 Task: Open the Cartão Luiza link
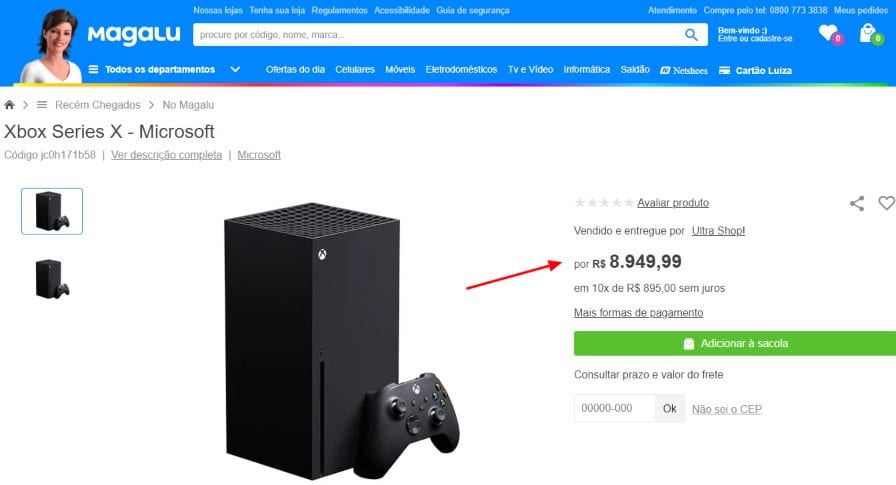tap(755, 70)
